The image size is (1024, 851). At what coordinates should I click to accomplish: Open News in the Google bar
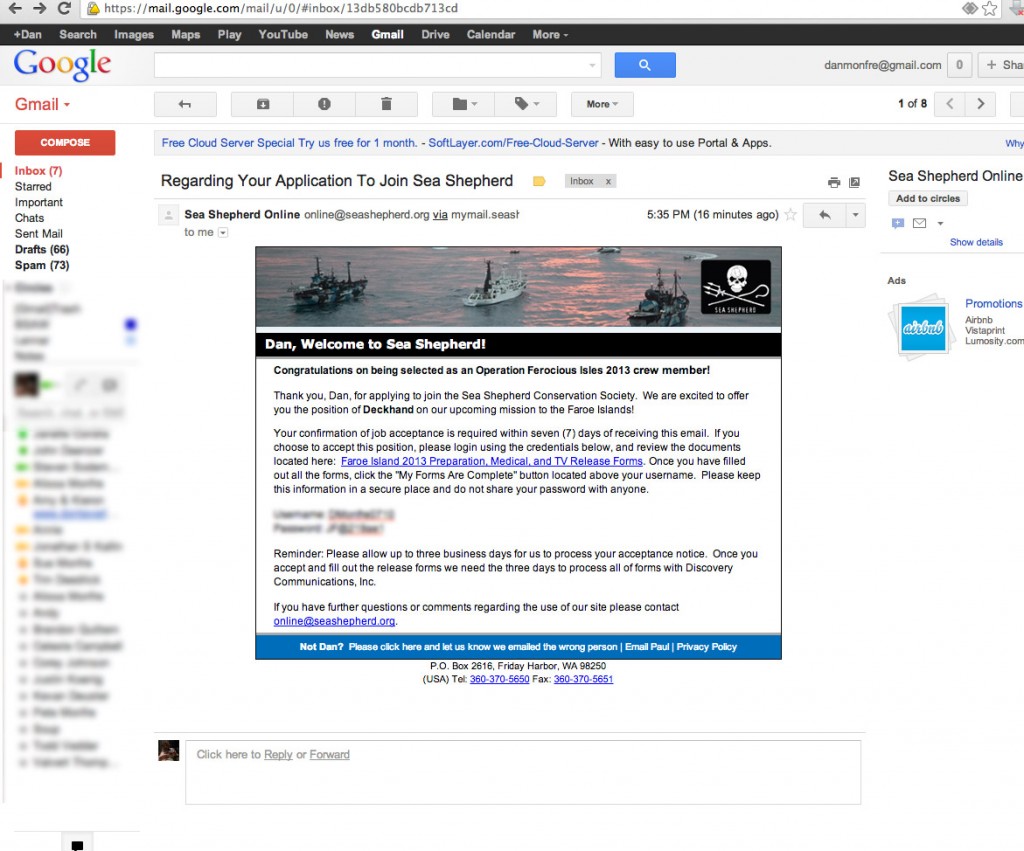coord(340,35)
